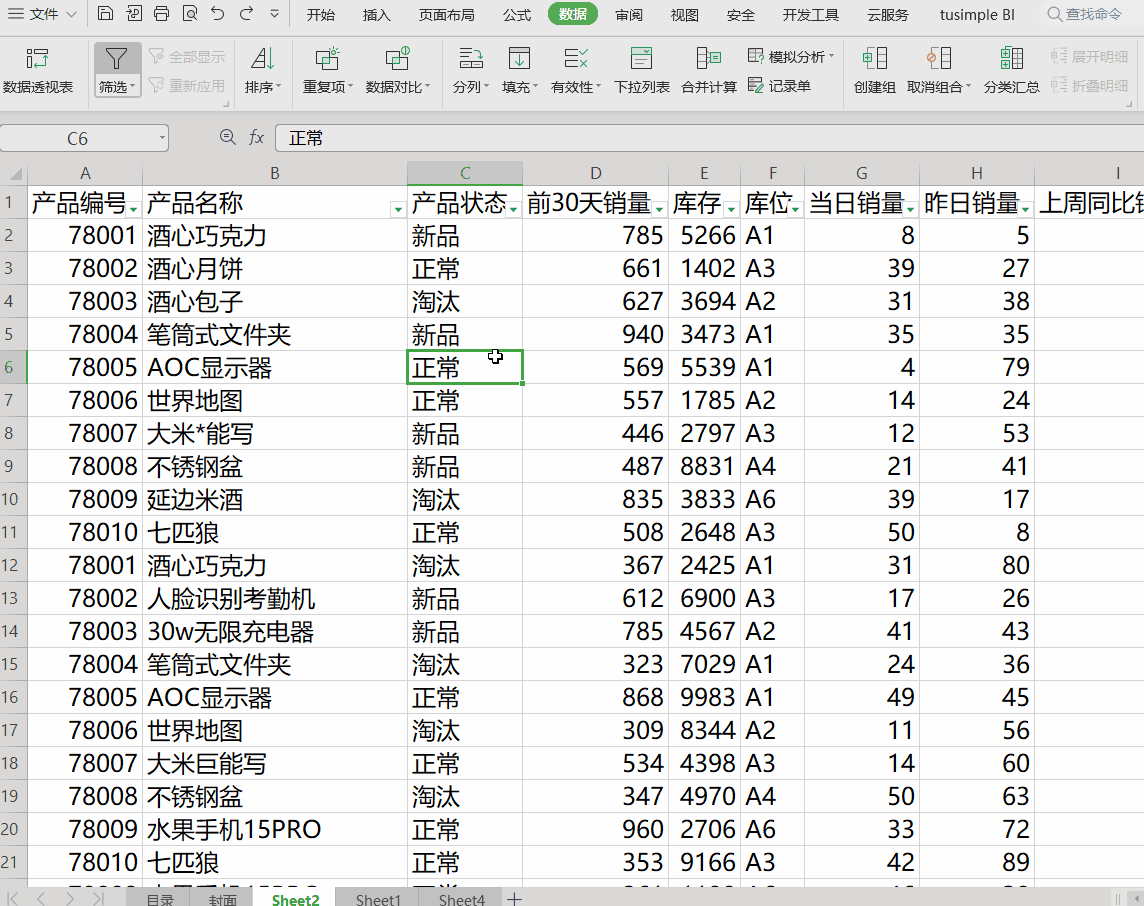The height and width of the screenshot is (906, 1144).
Task: Click the 分列 split columns icon
Action: point(471,59)
